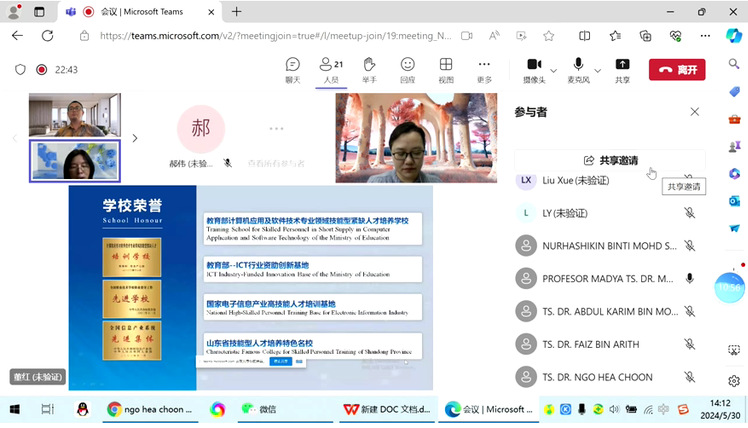Click the red leave (离开) button
The width and height of the screenshot is (748, 428).
pyautogui.click(x=677, y=70)
